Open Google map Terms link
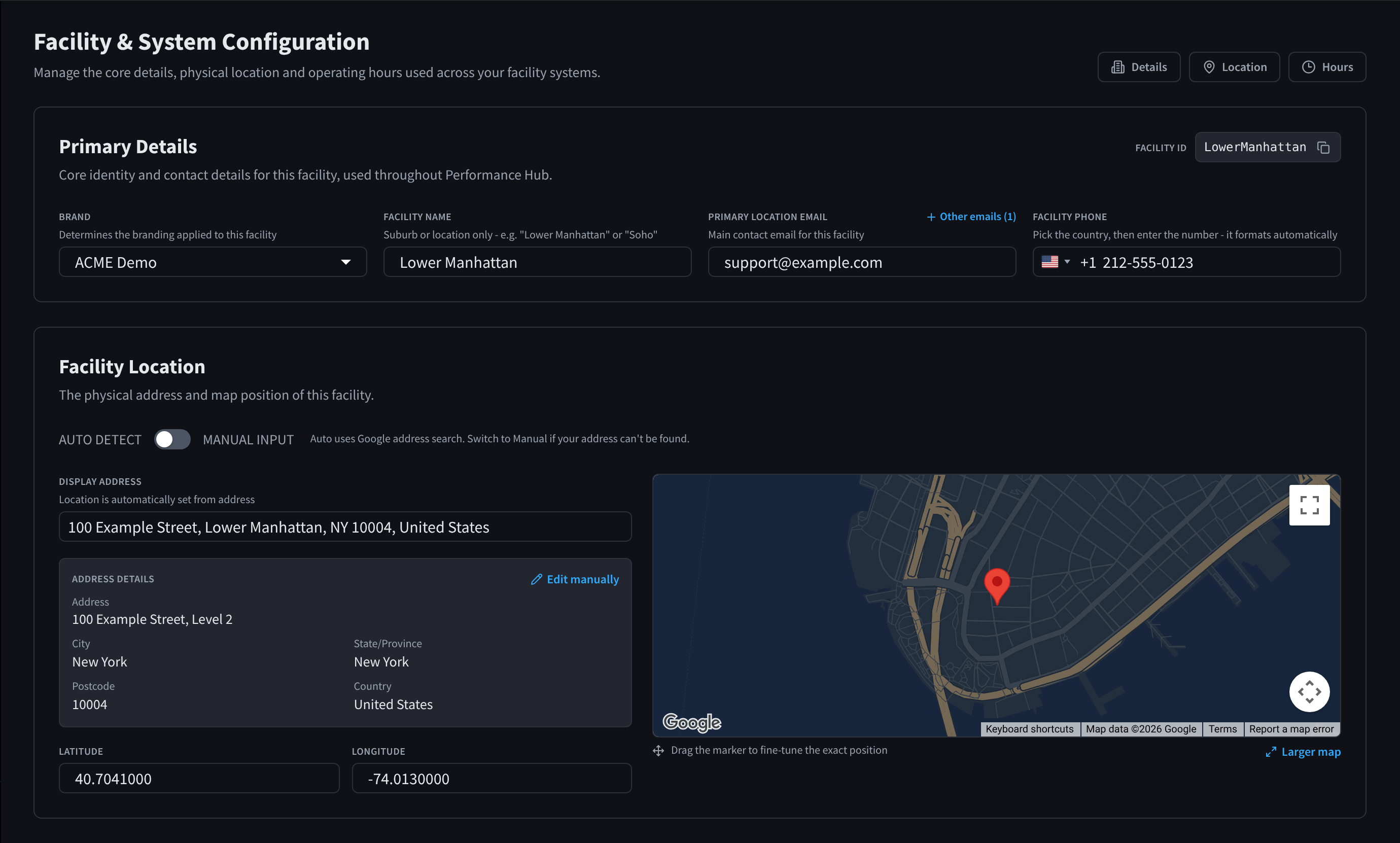1400x843 pixels. tap(1222, 729)
